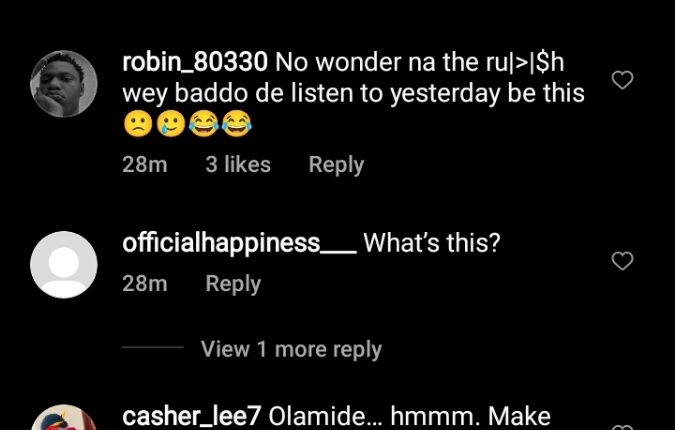The width and height of the screenshot is (675, 430).
Task: Select the "wey baddo de listen" comment text
Action: pos(239,93)
